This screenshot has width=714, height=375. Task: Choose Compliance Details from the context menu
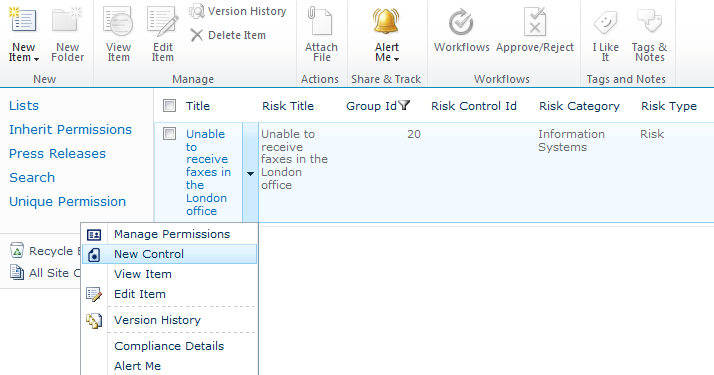(x=169, y=346)
